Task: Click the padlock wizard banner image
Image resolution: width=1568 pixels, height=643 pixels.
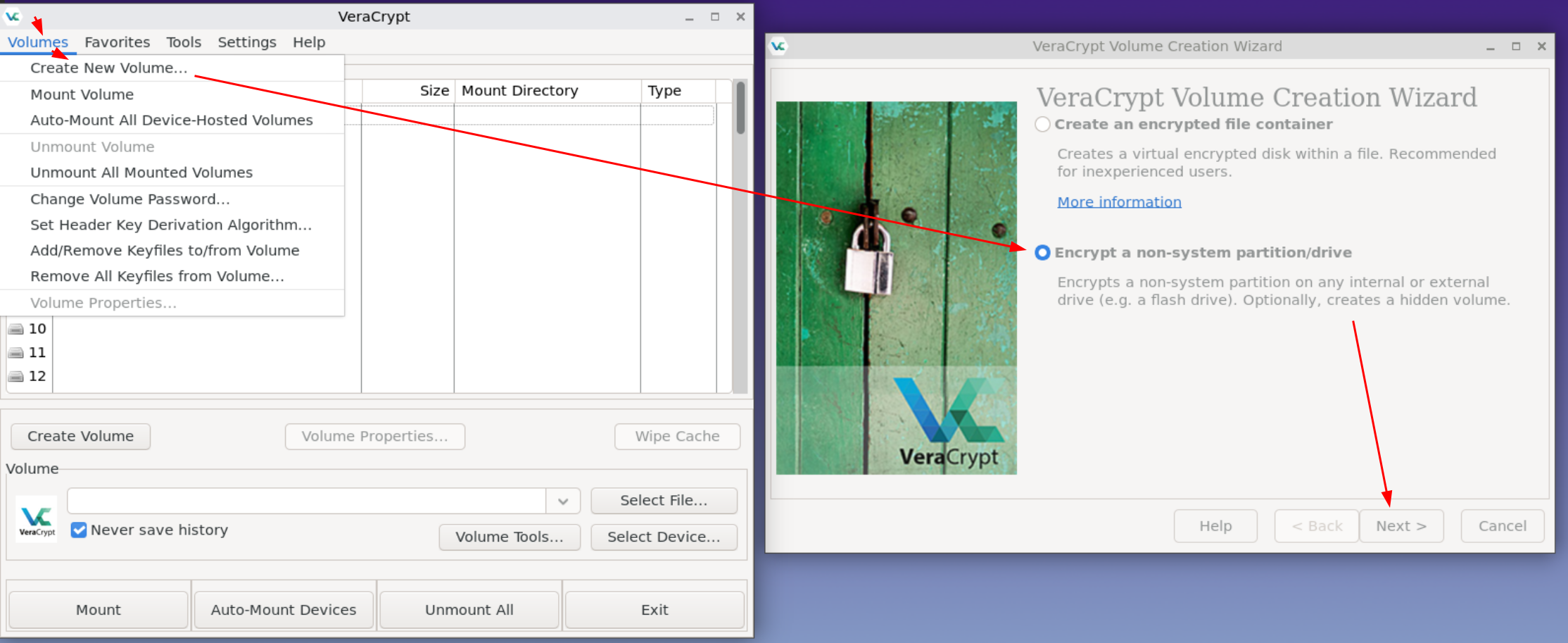Action: 897,288
